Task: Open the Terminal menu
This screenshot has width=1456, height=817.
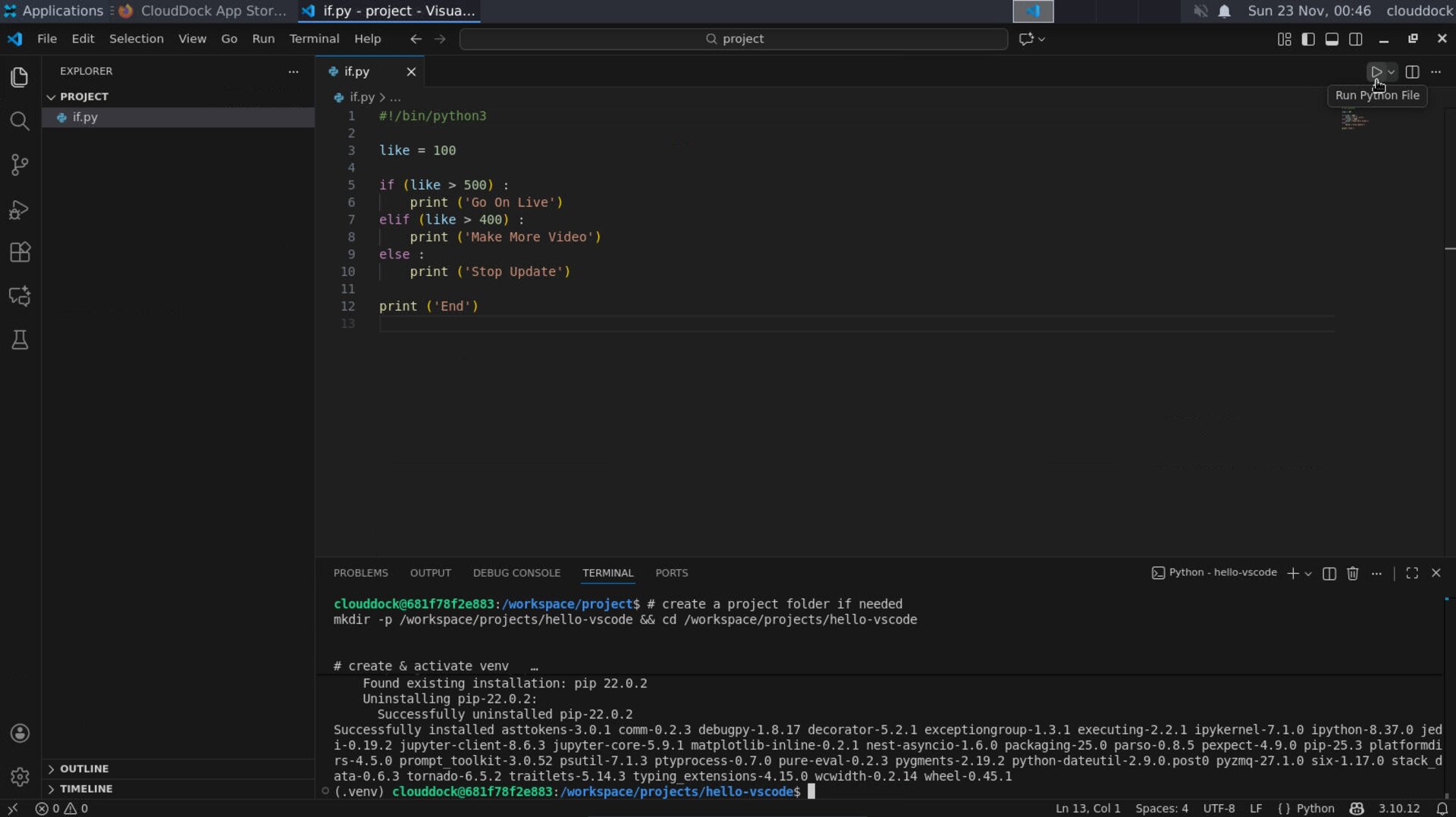Action: (314, 39)
